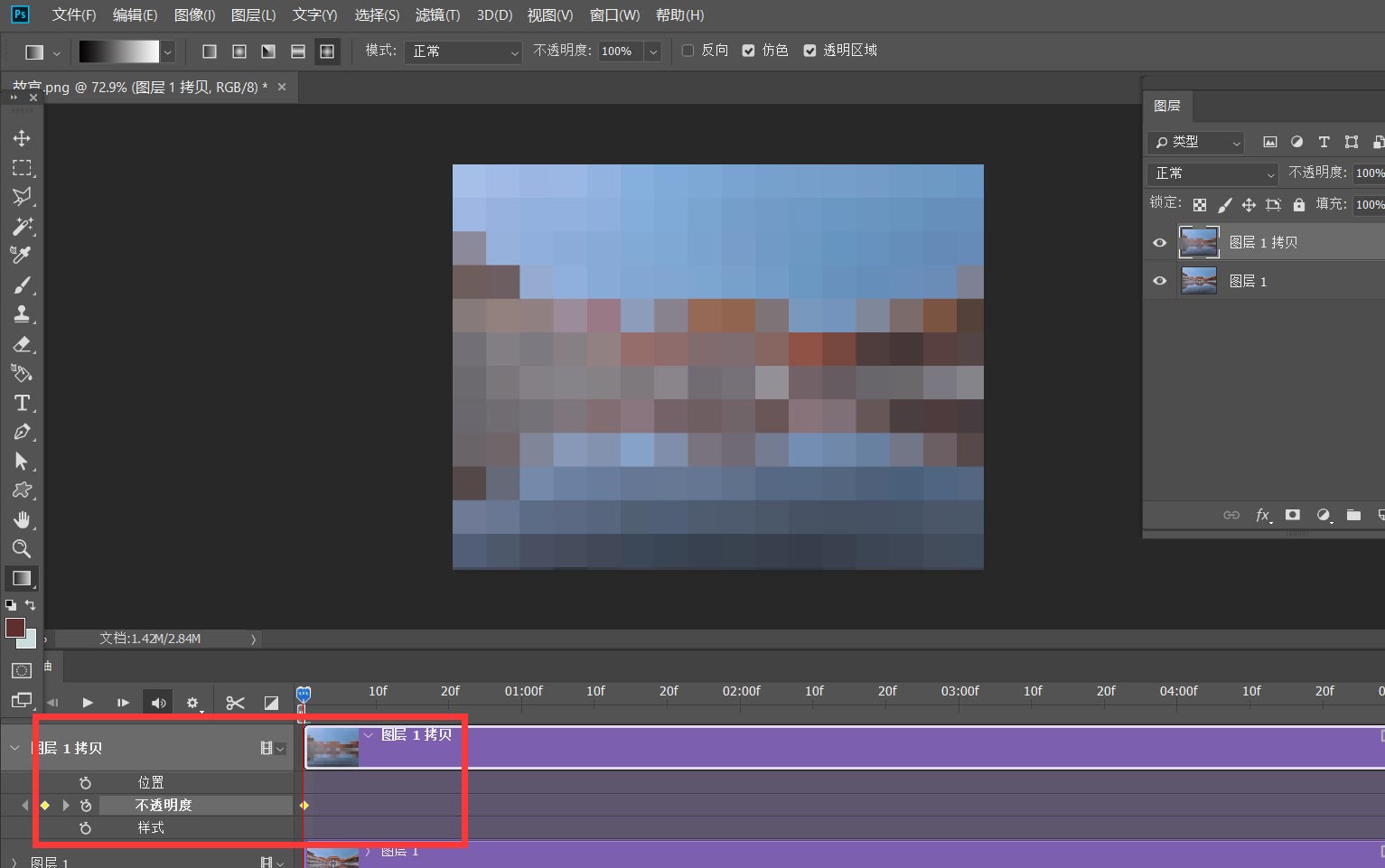Viewport: 1385px width, 868px height.
Task: Select the Polygonal Lasso tool
Action: [x=22, y=197]
